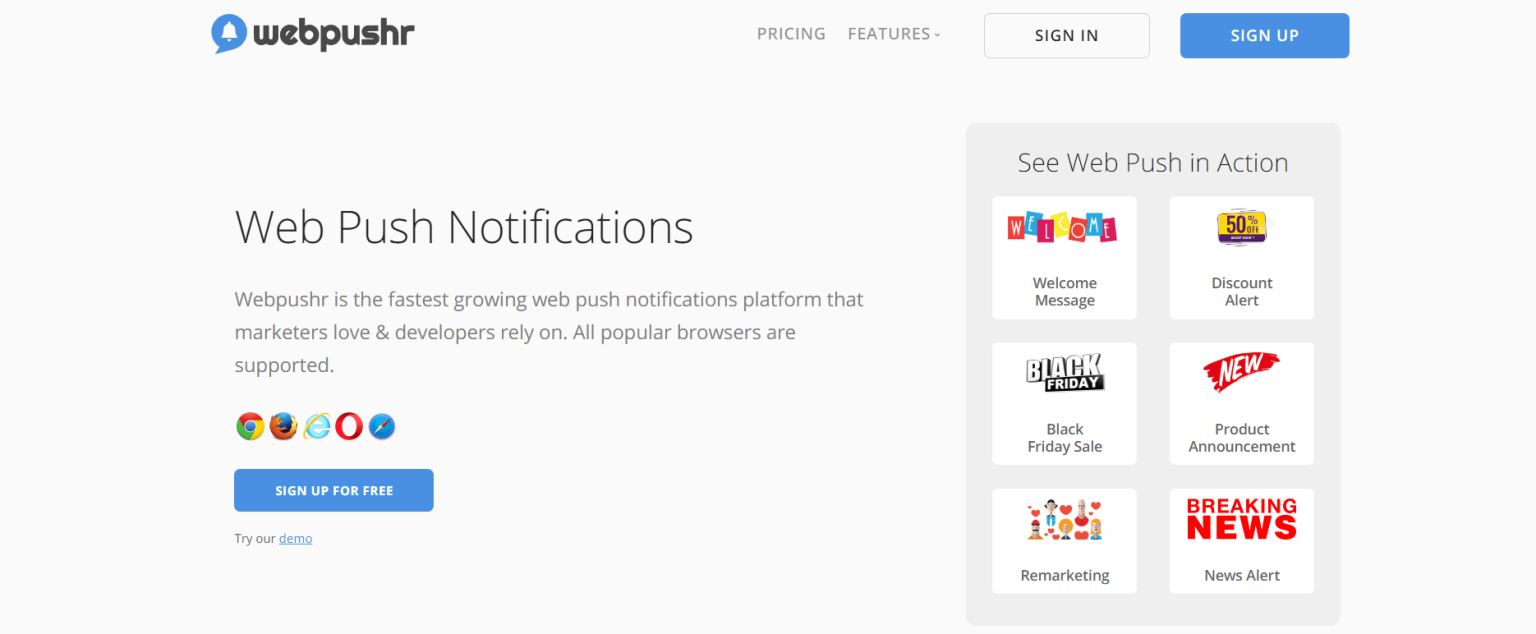This screenshot has width=1536, height=634.
Task: Click the 50% off Discount Alert icon
Action: point(1241,227)
